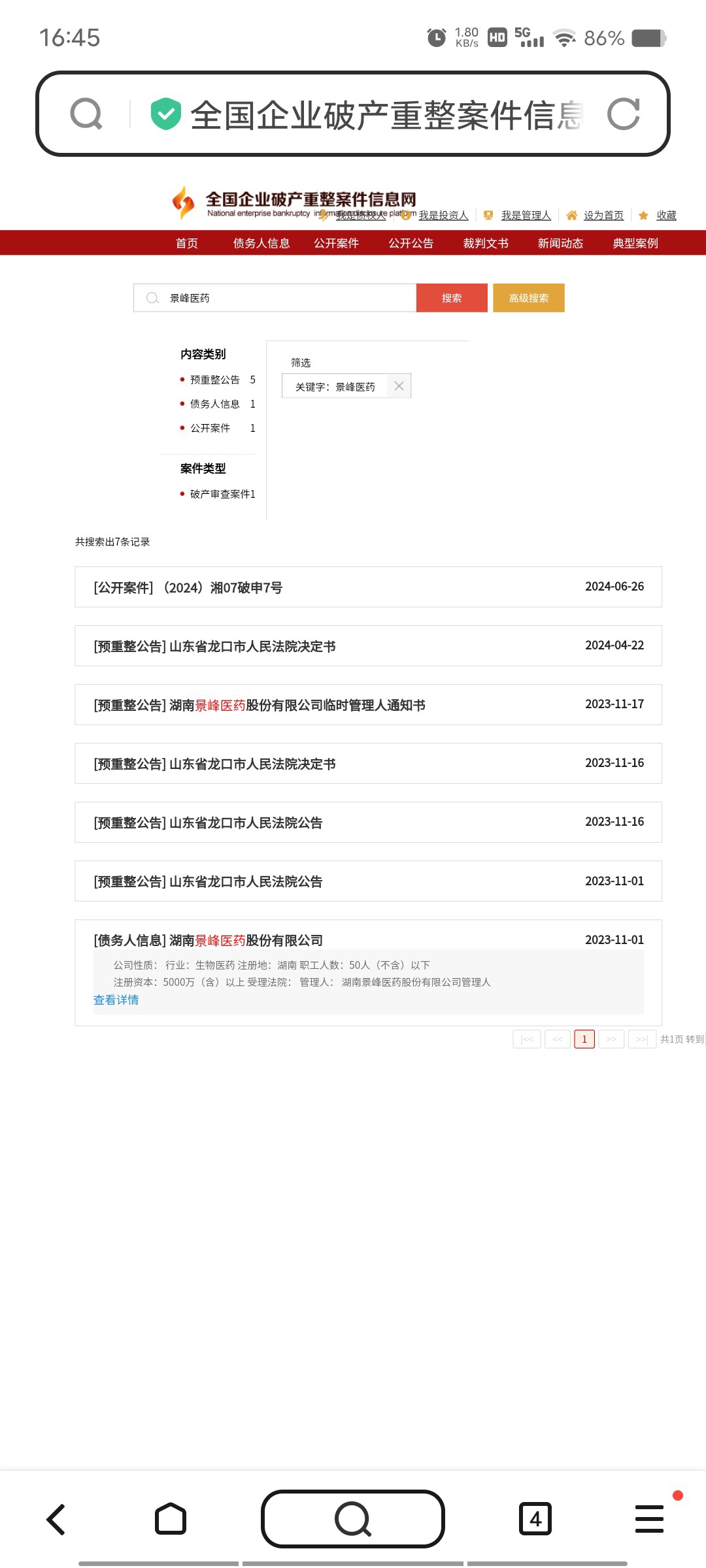Click the date 2024-06-26
This screenshot has height=1568, width=706.
pyautogui.click(x=614, y=587)
